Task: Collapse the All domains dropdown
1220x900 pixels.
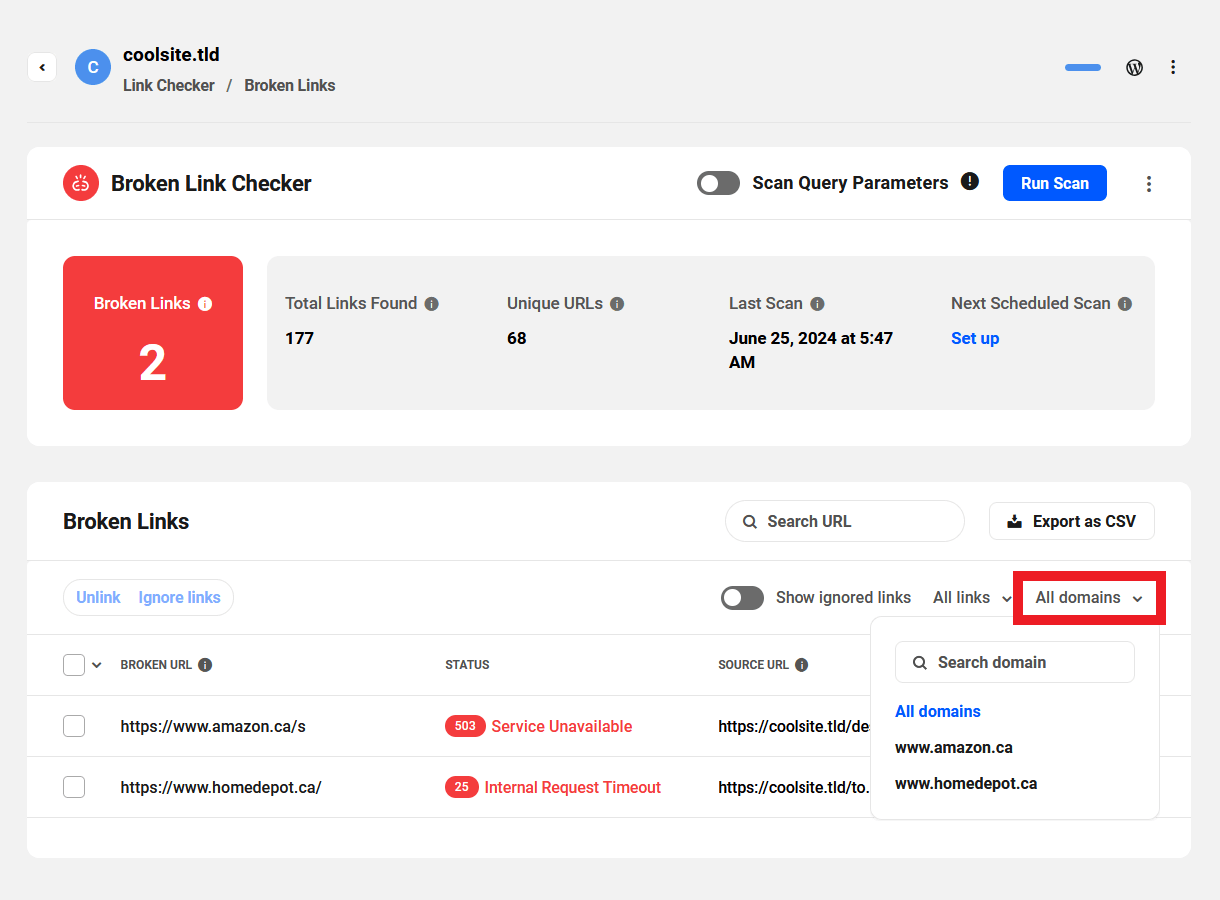Action: (x=1089, y=598)
